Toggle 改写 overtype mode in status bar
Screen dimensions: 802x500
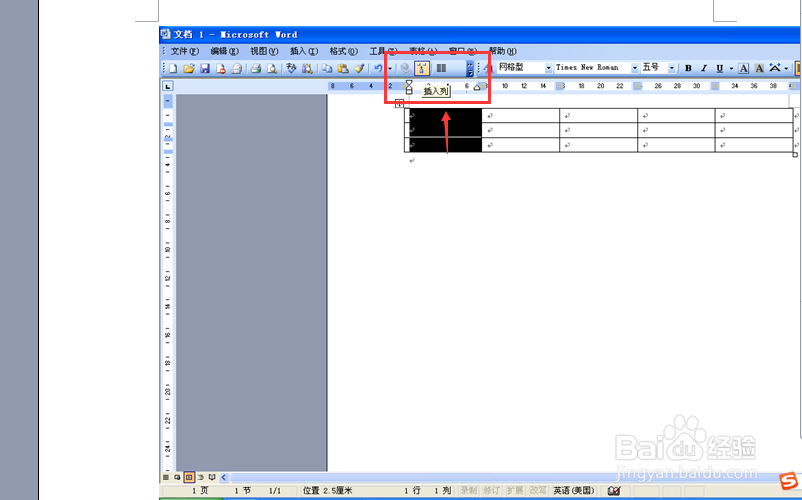[538, 491]
